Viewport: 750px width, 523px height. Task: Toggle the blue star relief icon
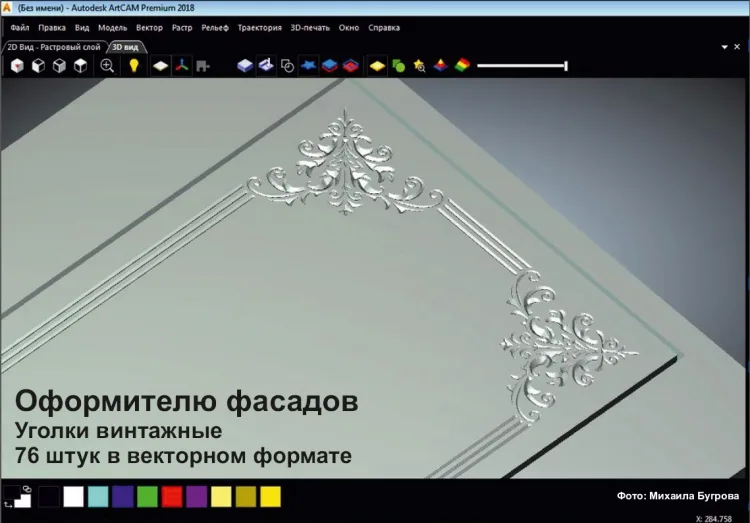pyautogui.click(x=309, y=66)
